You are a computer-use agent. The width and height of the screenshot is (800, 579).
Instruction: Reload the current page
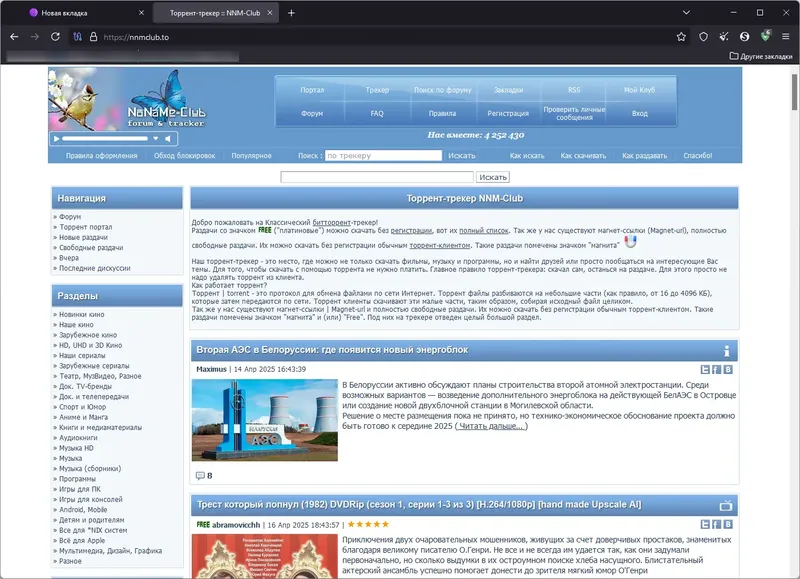pos(55,37)
